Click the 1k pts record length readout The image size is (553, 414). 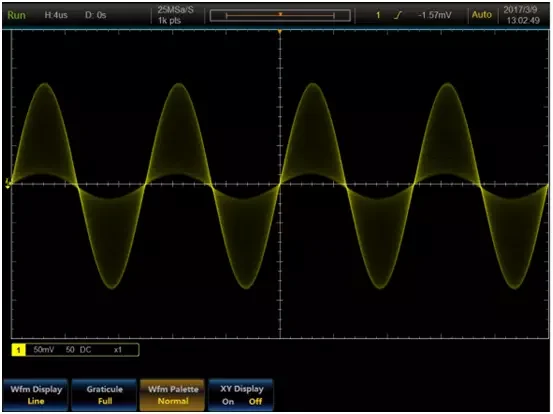click(x=169, y=20)
